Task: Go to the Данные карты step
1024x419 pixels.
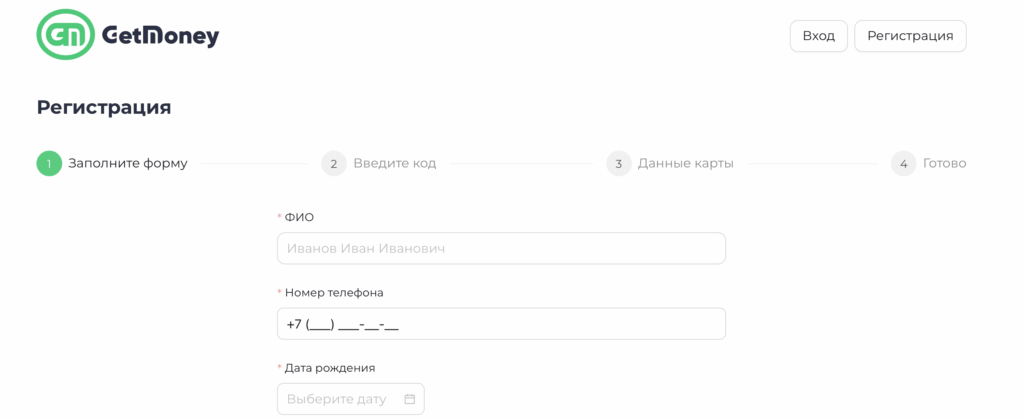Action: point(686,163)
